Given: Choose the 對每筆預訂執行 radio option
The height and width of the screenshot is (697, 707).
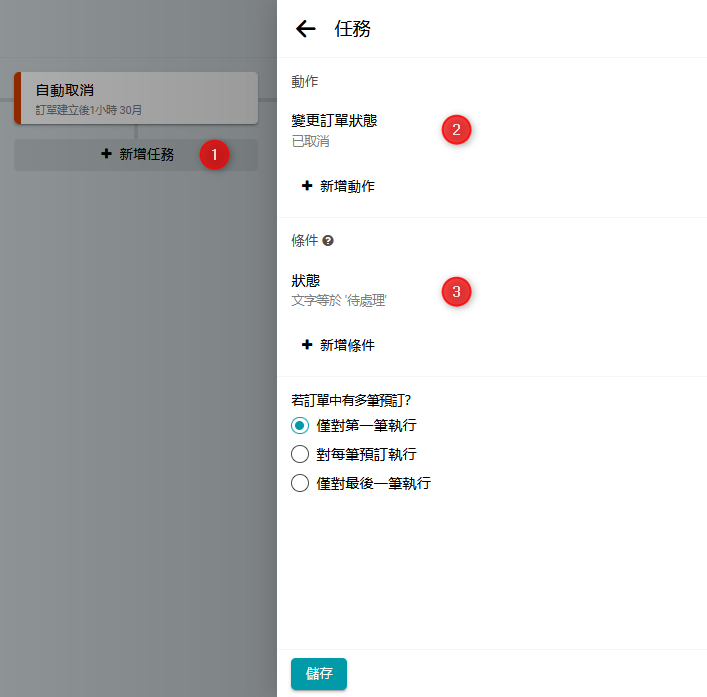Looking at the screenshot, I should (300, 454).
